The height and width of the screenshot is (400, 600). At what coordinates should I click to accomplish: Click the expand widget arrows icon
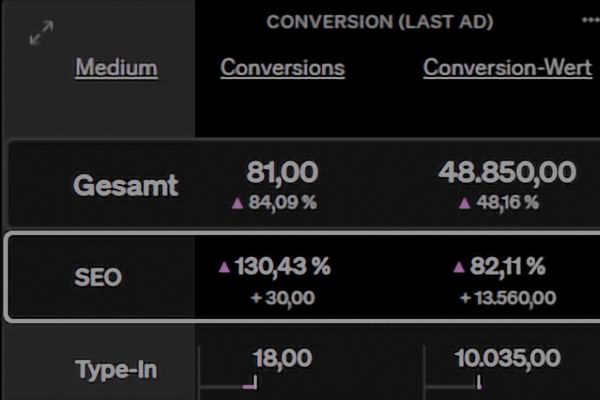[x=41, y=33]
